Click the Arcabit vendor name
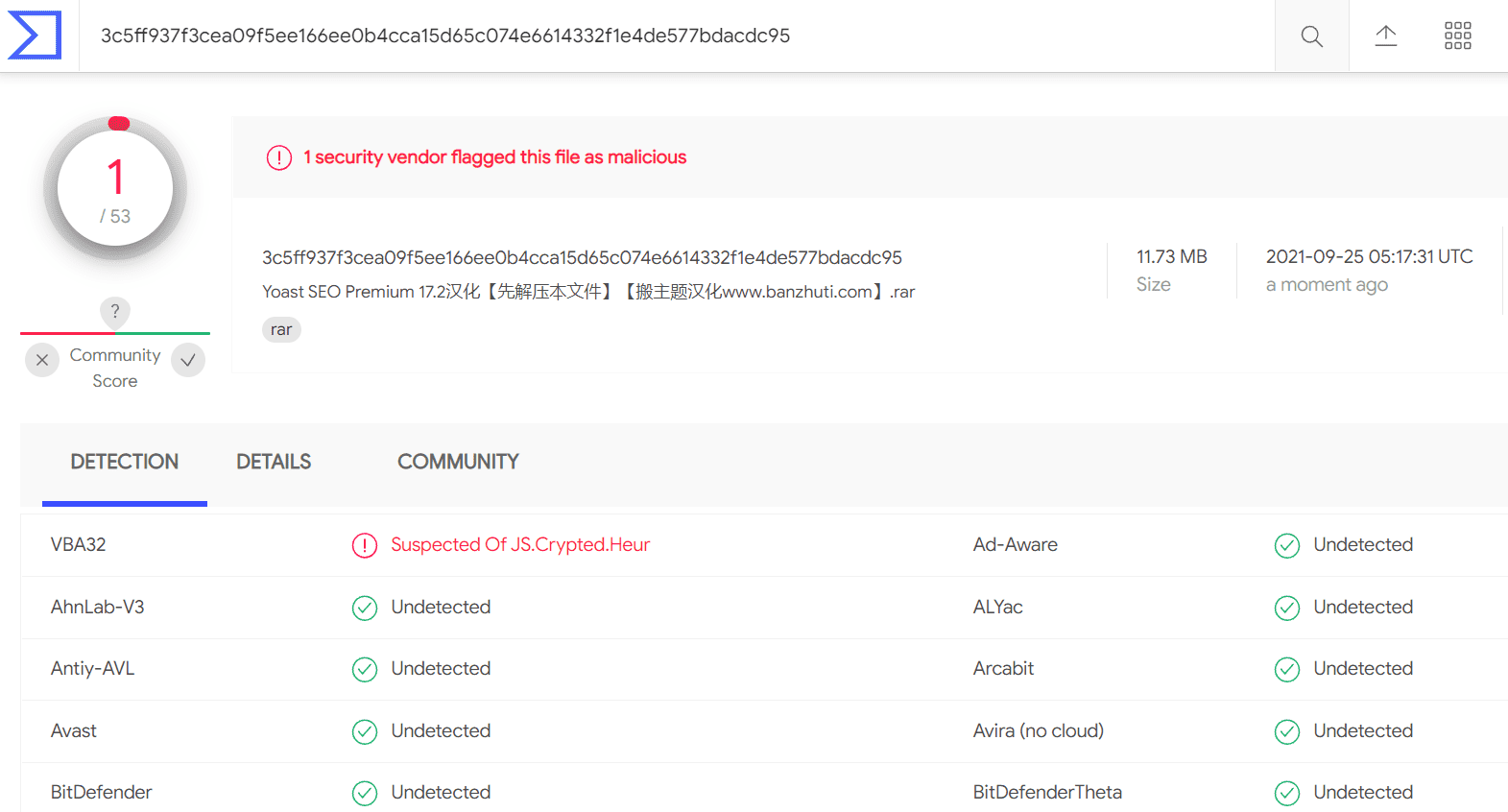1508x812 pixels. point(1003,668)
